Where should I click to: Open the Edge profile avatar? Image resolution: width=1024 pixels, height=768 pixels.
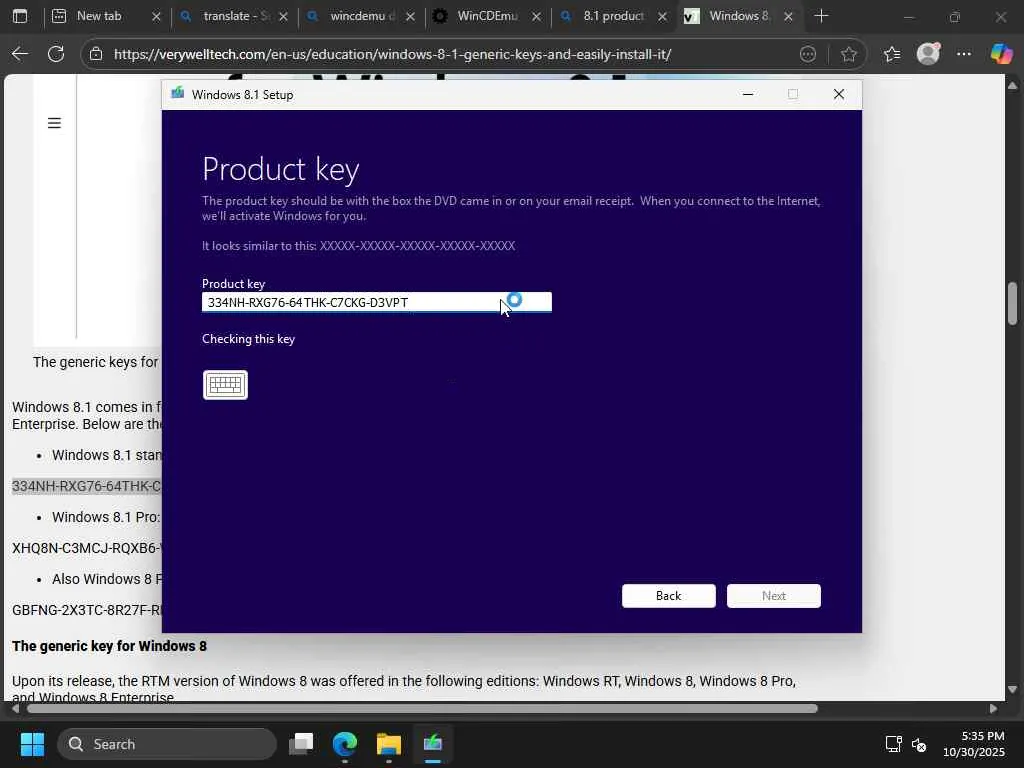tap(928, 54)
